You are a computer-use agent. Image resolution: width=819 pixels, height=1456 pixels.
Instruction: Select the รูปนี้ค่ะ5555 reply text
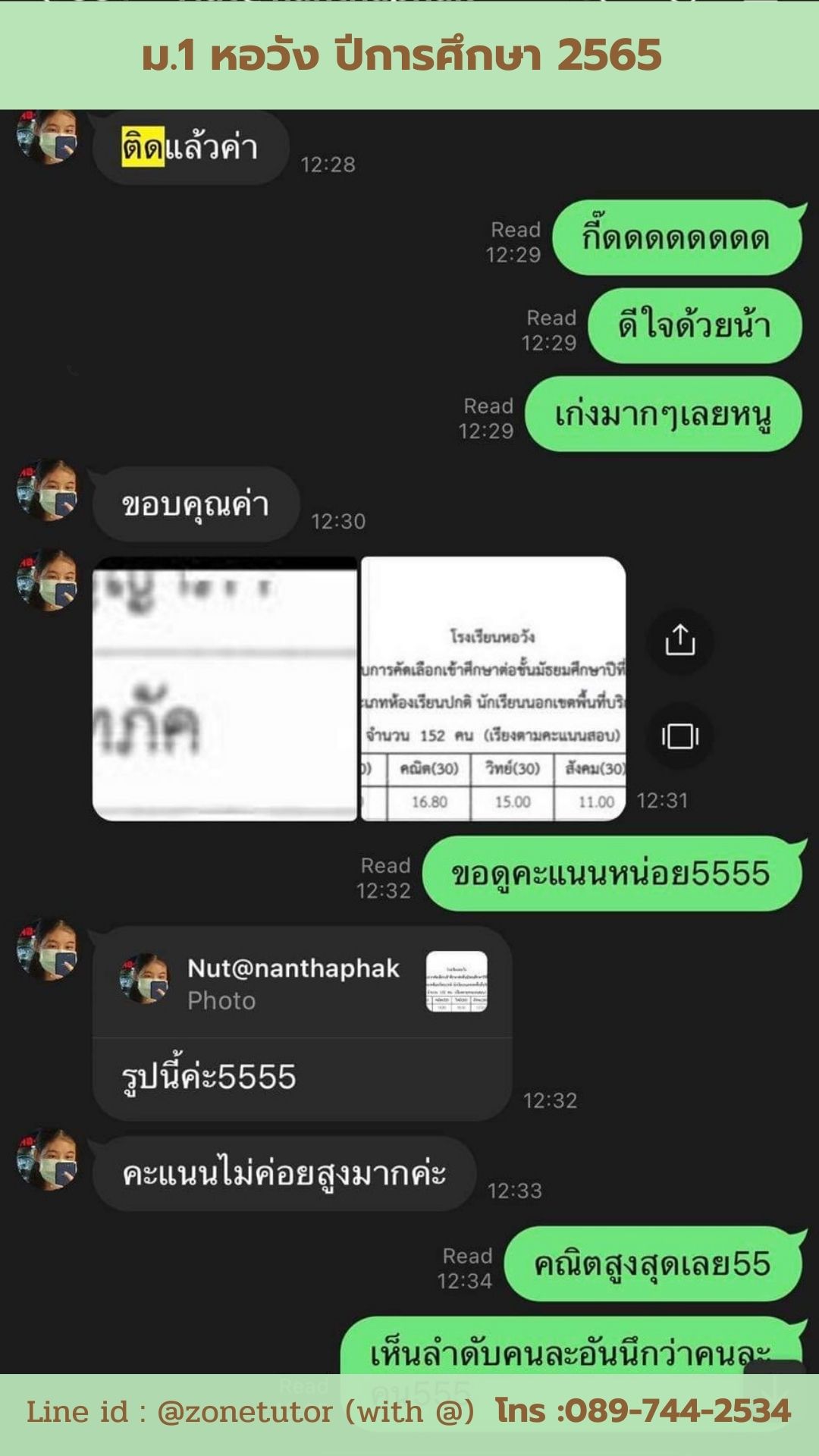(209, 1077)
